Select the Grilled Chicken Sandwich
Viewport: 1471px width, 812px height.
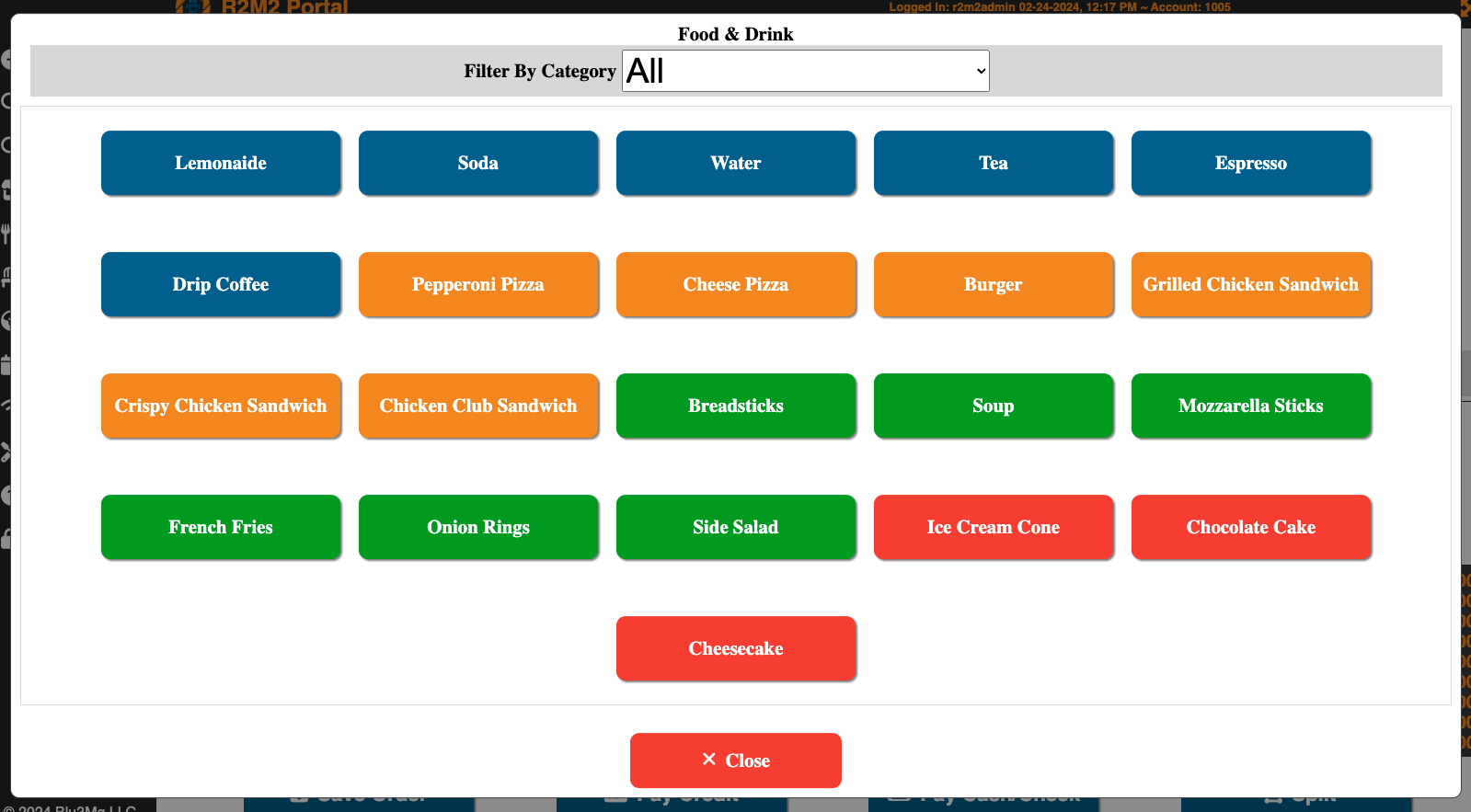click(x=1251, y=284)
